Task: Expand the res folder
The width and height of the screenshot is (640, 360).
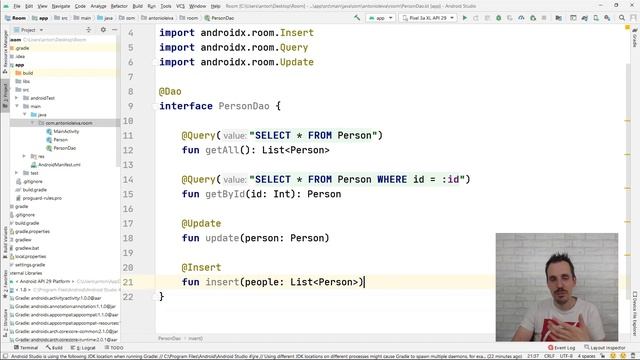Action: click(24, 156)
